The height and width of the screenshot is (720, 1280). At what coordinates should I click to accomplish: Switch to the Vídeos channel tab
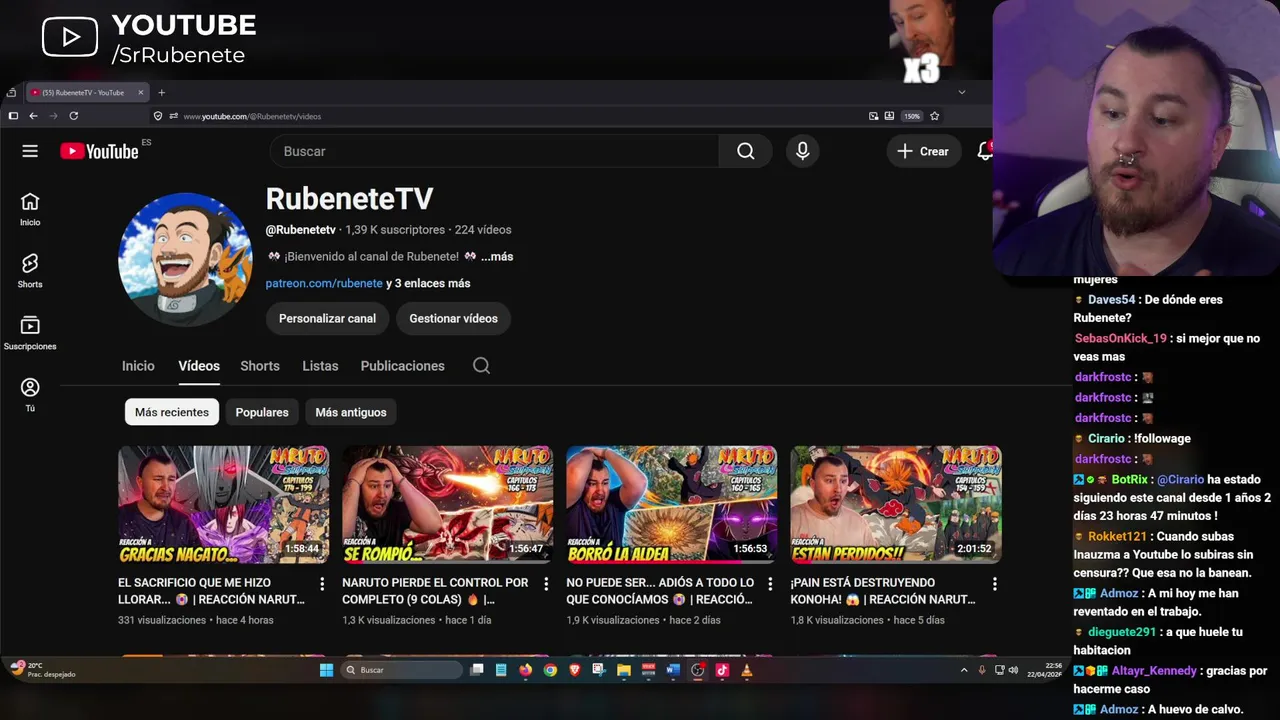(199, 366)
